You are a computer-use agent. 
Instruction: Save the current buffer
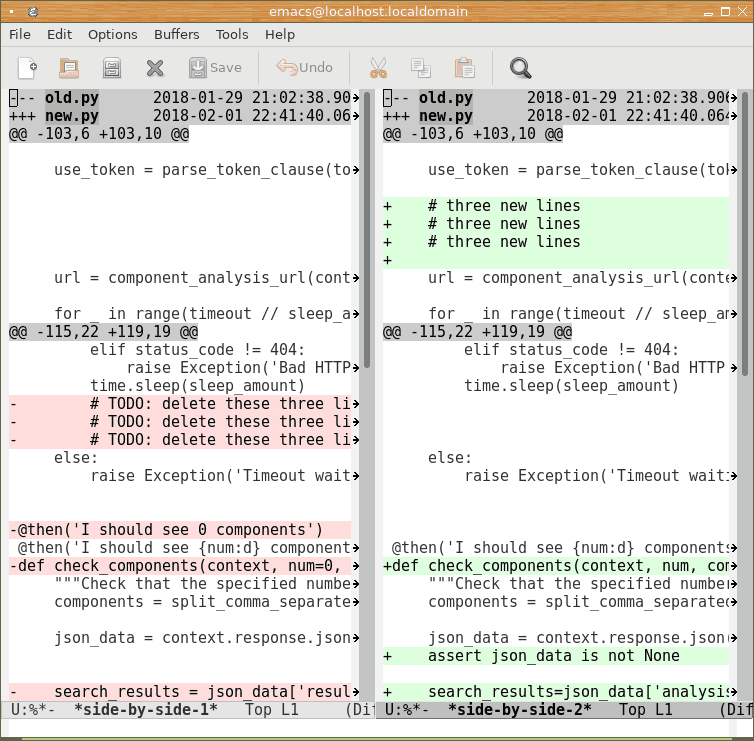[x=215, y=68]
